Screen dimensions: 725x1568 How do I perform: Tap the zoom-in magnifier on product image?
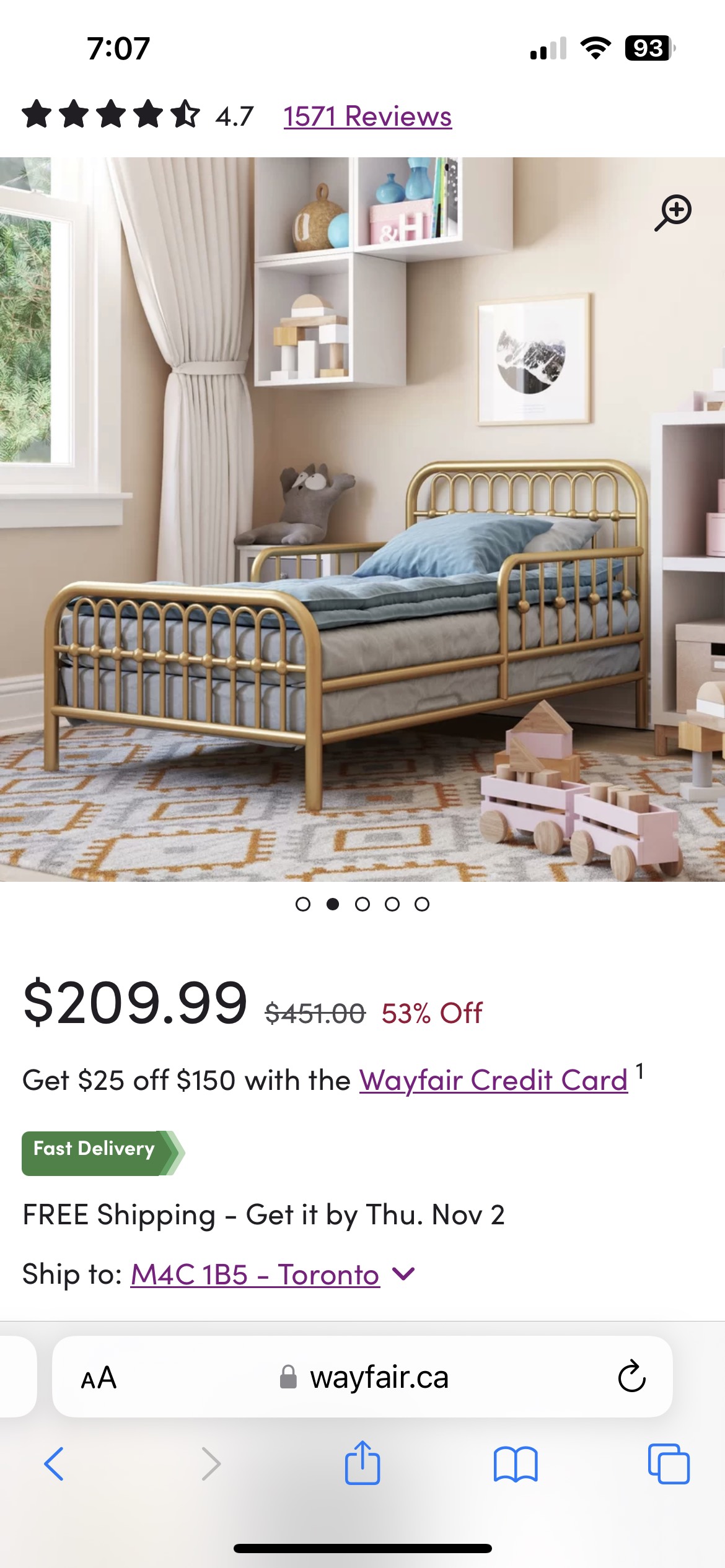tap(674, 212)
